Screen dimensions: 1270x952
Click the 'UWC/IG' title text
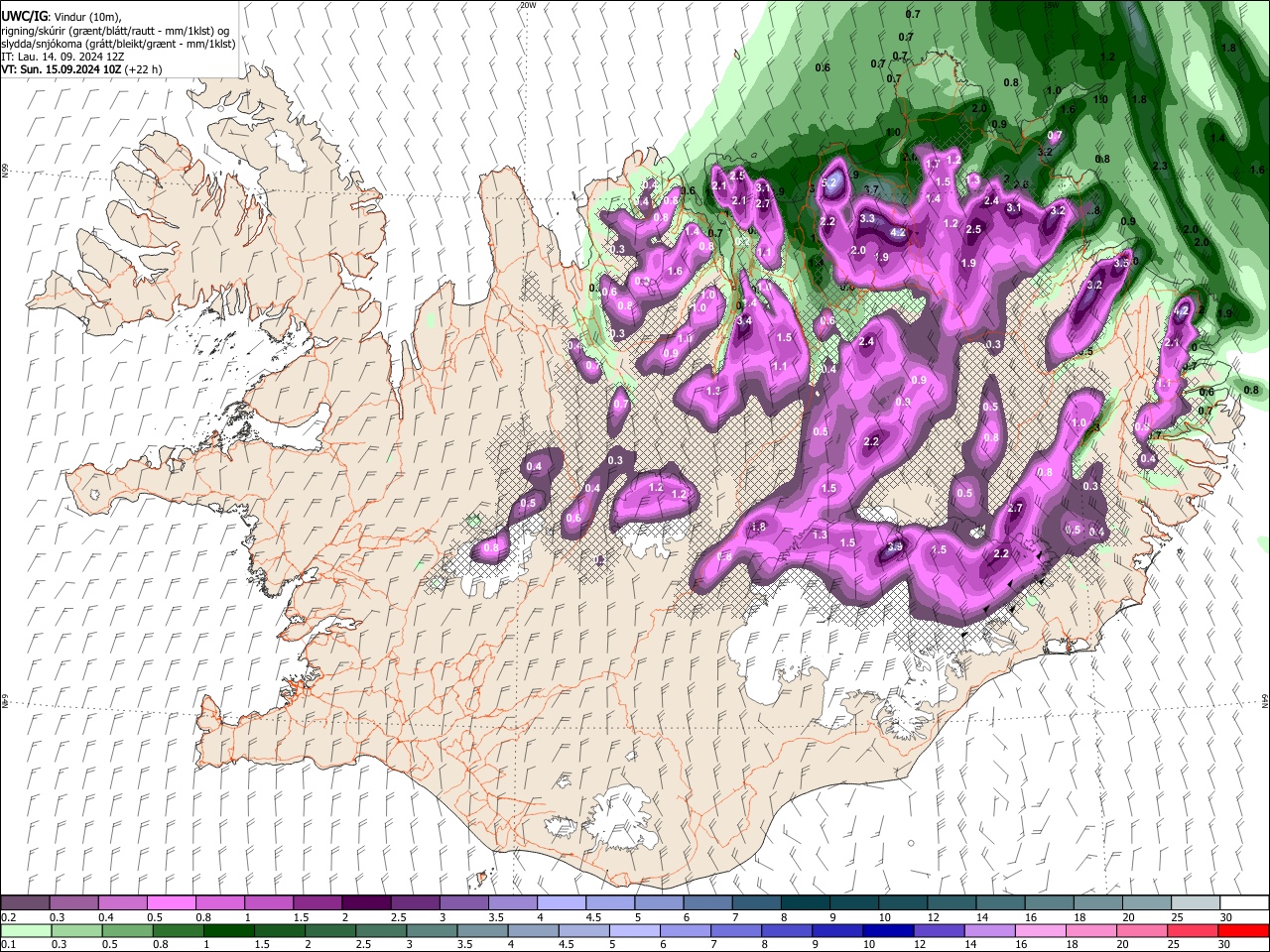click(x=23, y=17)
